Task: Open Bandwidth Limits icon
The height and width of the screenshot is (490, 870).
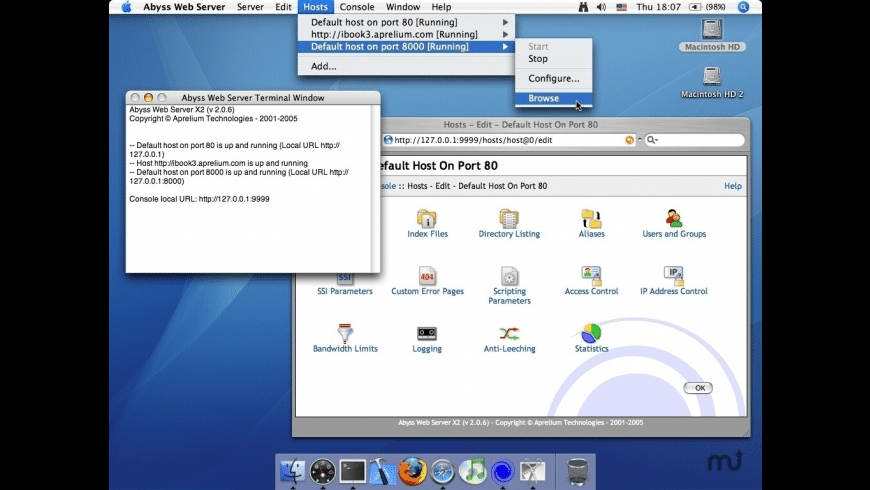Action: coord(345,333)
